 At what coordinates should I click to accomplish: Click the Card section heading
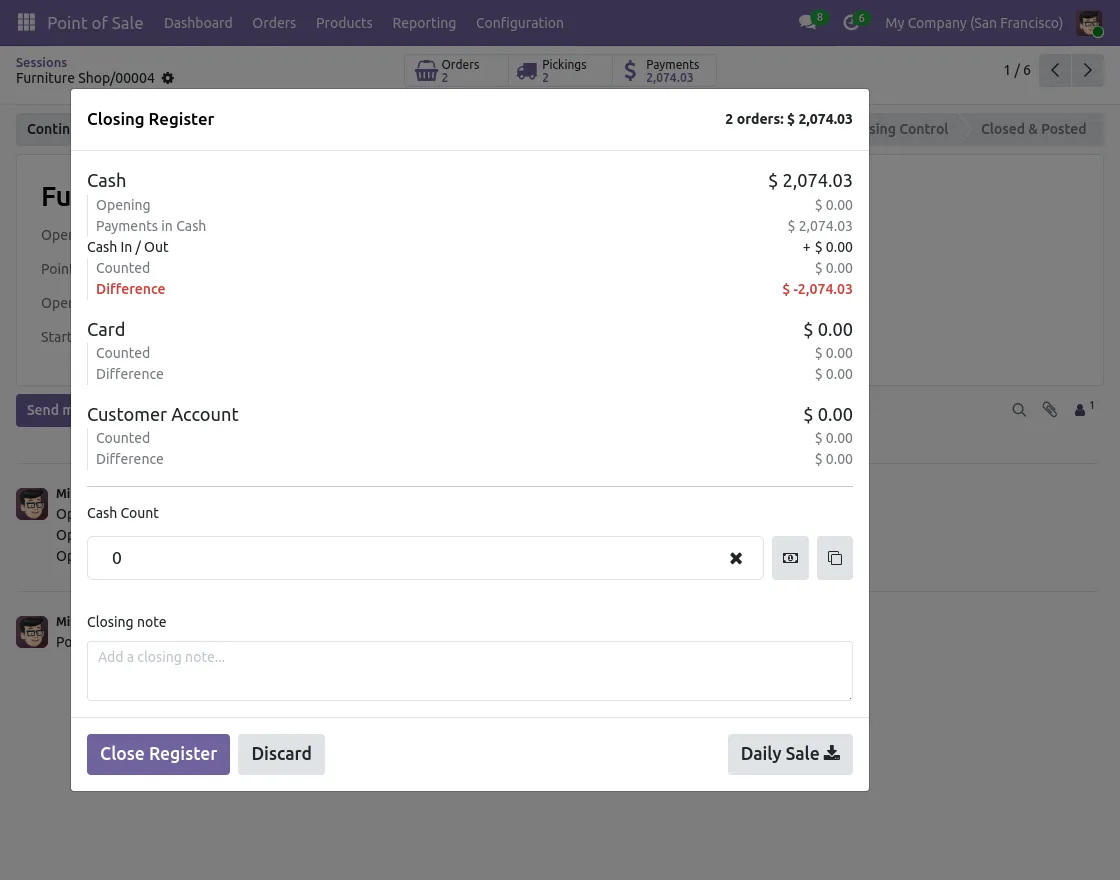pyautogui.click(x=106, y=330)
